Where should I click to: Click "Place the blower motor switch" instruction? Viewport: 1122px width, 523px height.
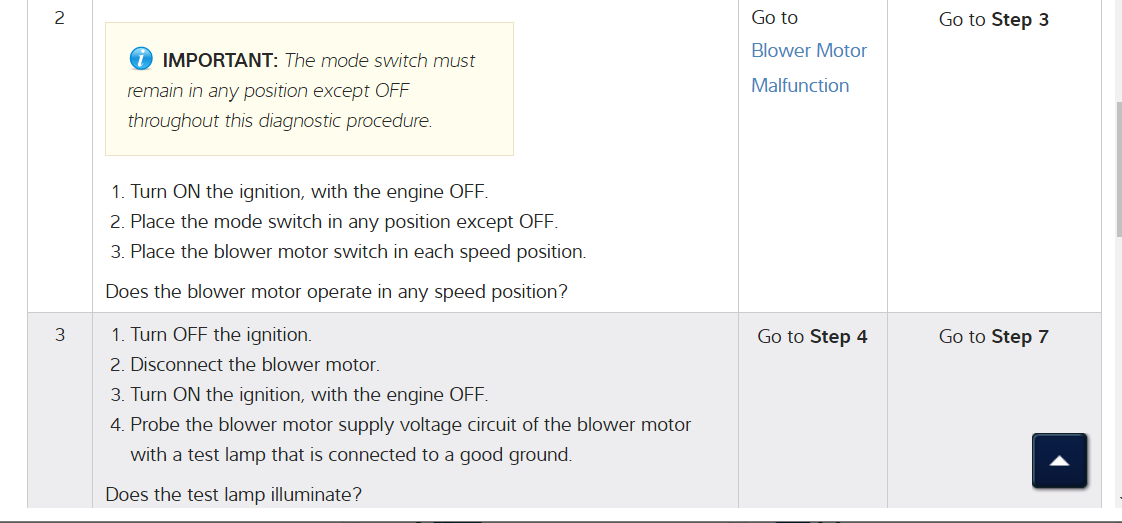coord(357,252)
